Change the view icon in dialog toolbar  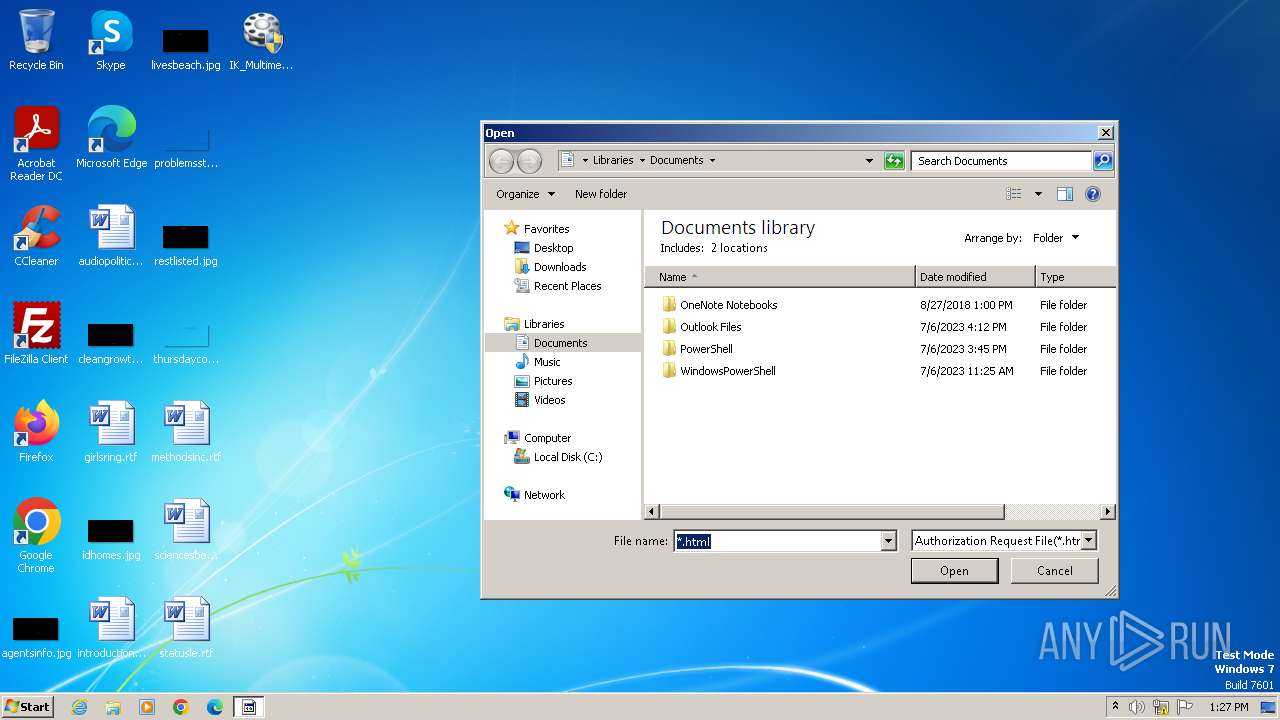[1014, 194]
